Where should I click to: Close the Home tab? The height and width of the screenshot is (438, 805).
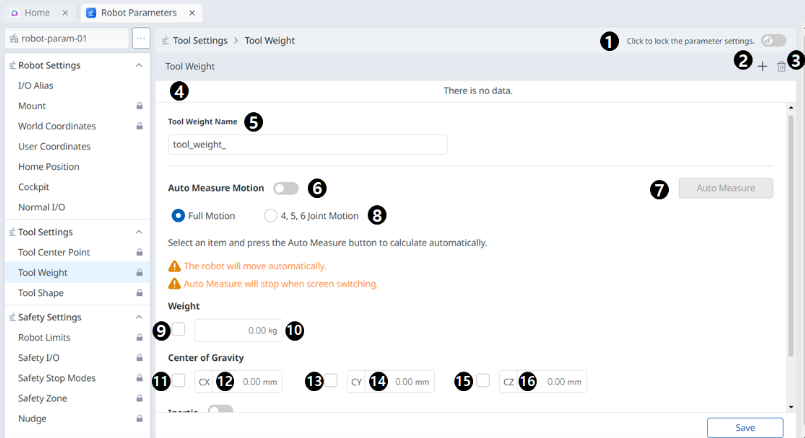65,13
